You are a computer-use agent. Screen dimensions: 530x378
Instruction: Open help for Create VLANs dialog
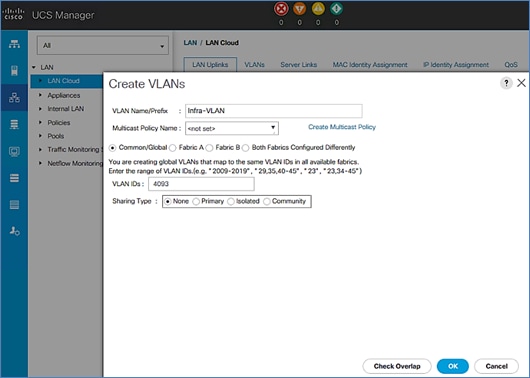point(506,83)
